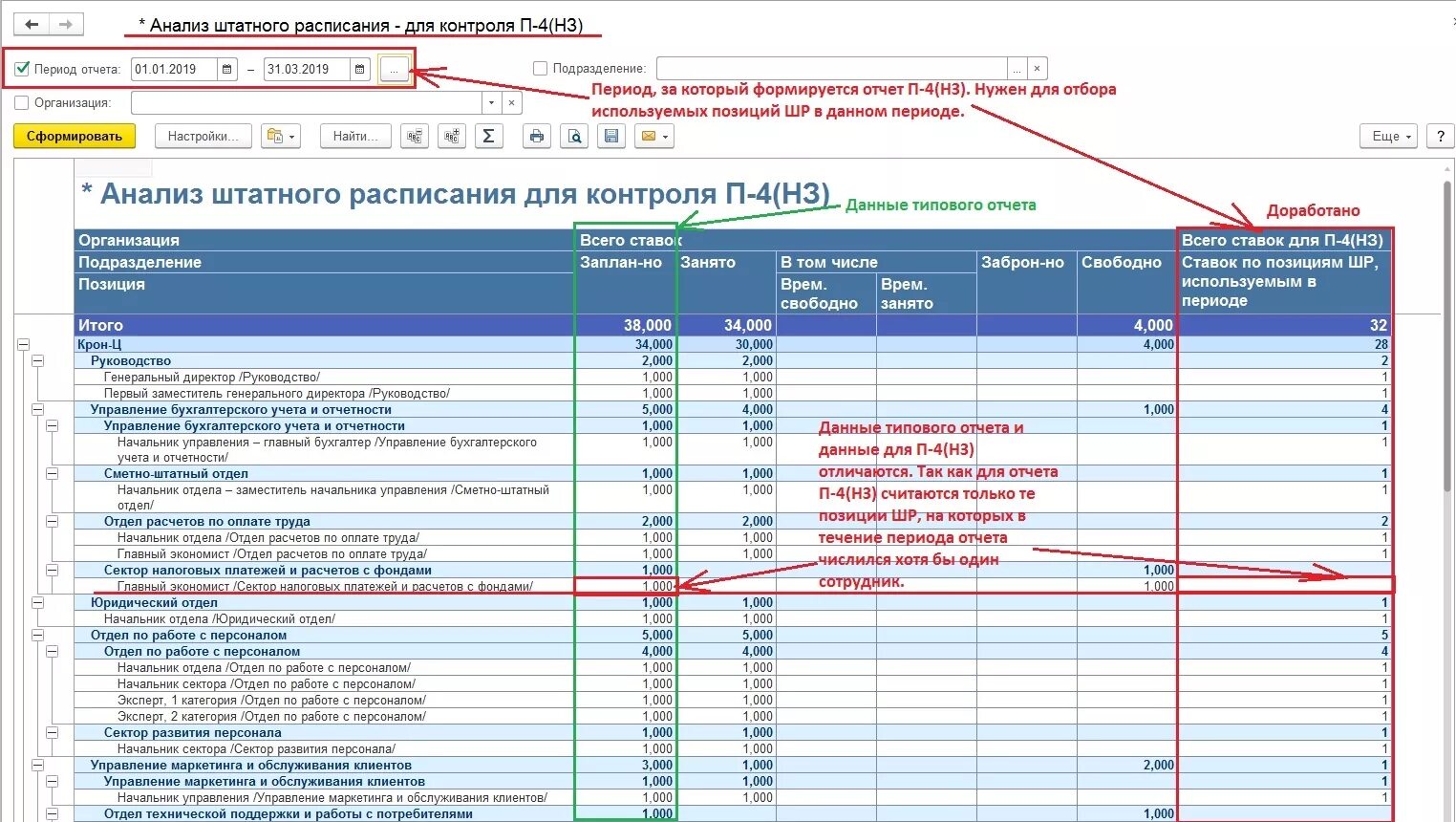Open help with the question mark button

[1441, 137]
